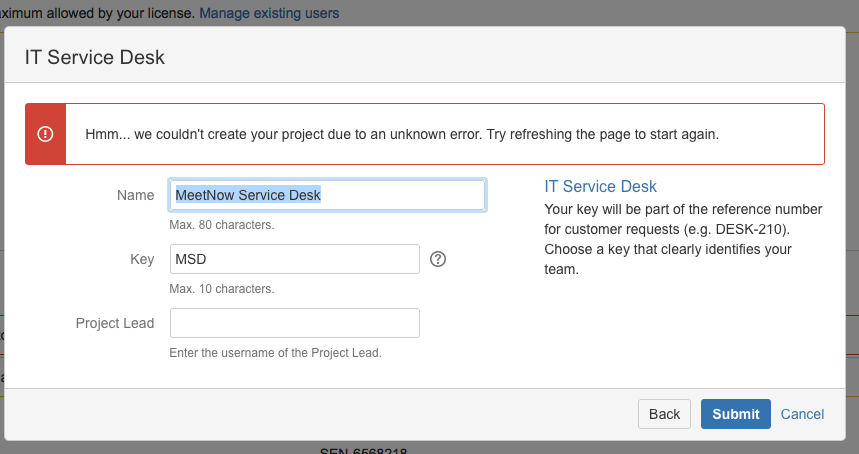Viewport: 859px width, 454px height.
Task: Click the Name field label
Action: coord(135,195)
